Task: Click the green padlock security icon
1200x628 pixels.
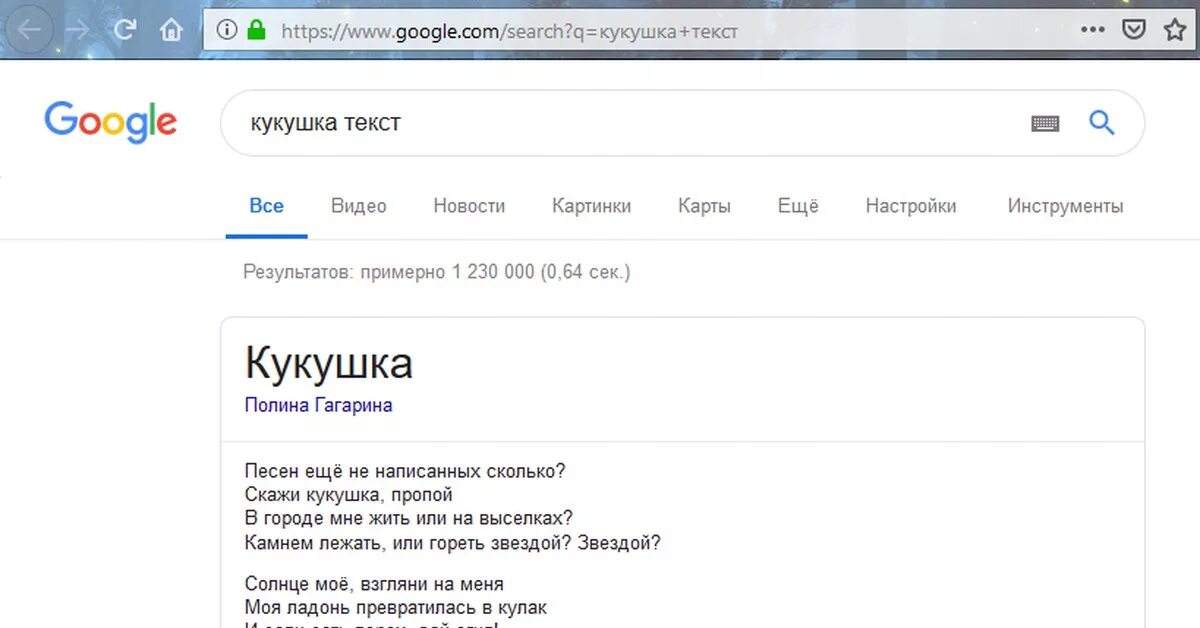Action: tap(257, 31)
